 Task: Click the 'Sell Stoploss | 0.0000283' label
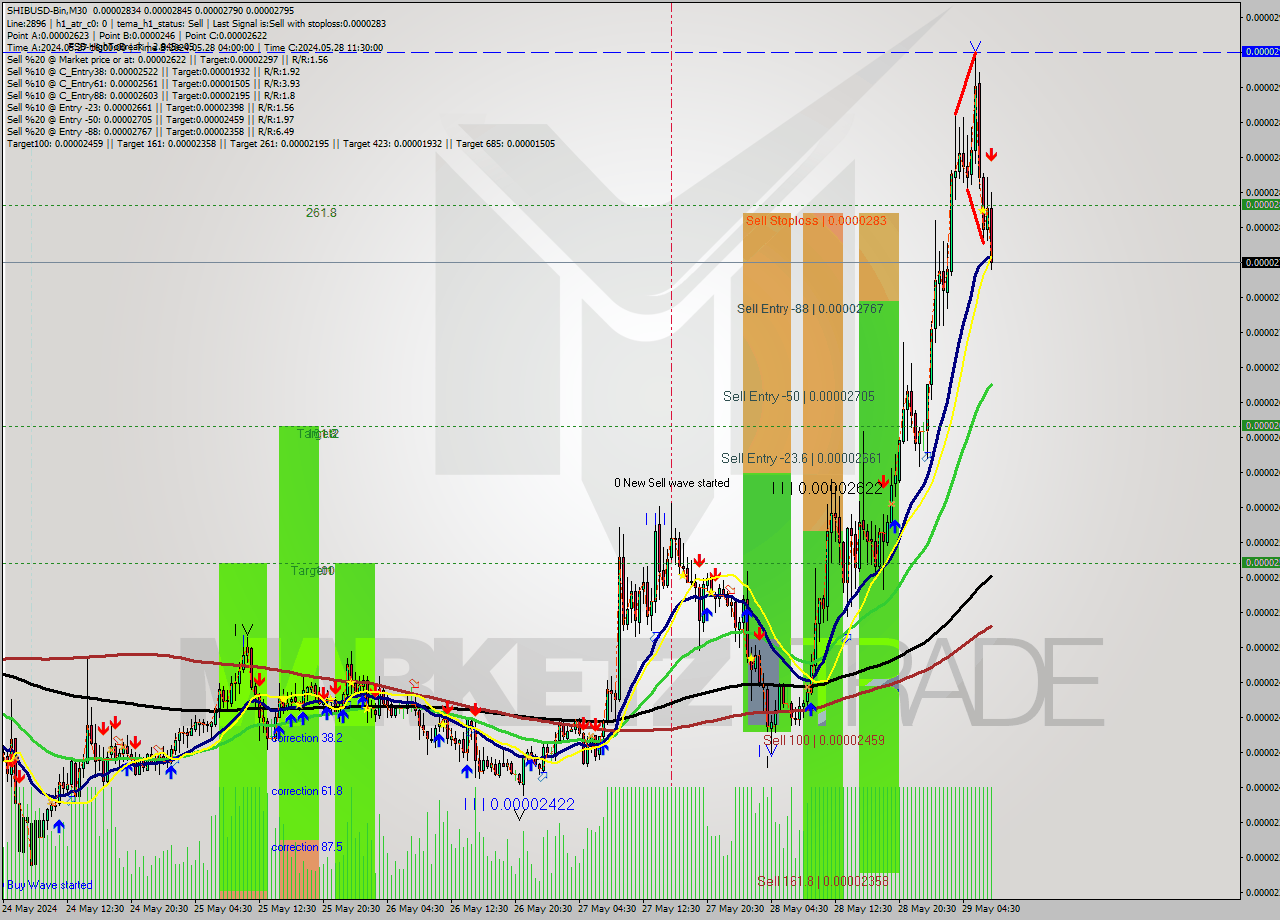816,220
